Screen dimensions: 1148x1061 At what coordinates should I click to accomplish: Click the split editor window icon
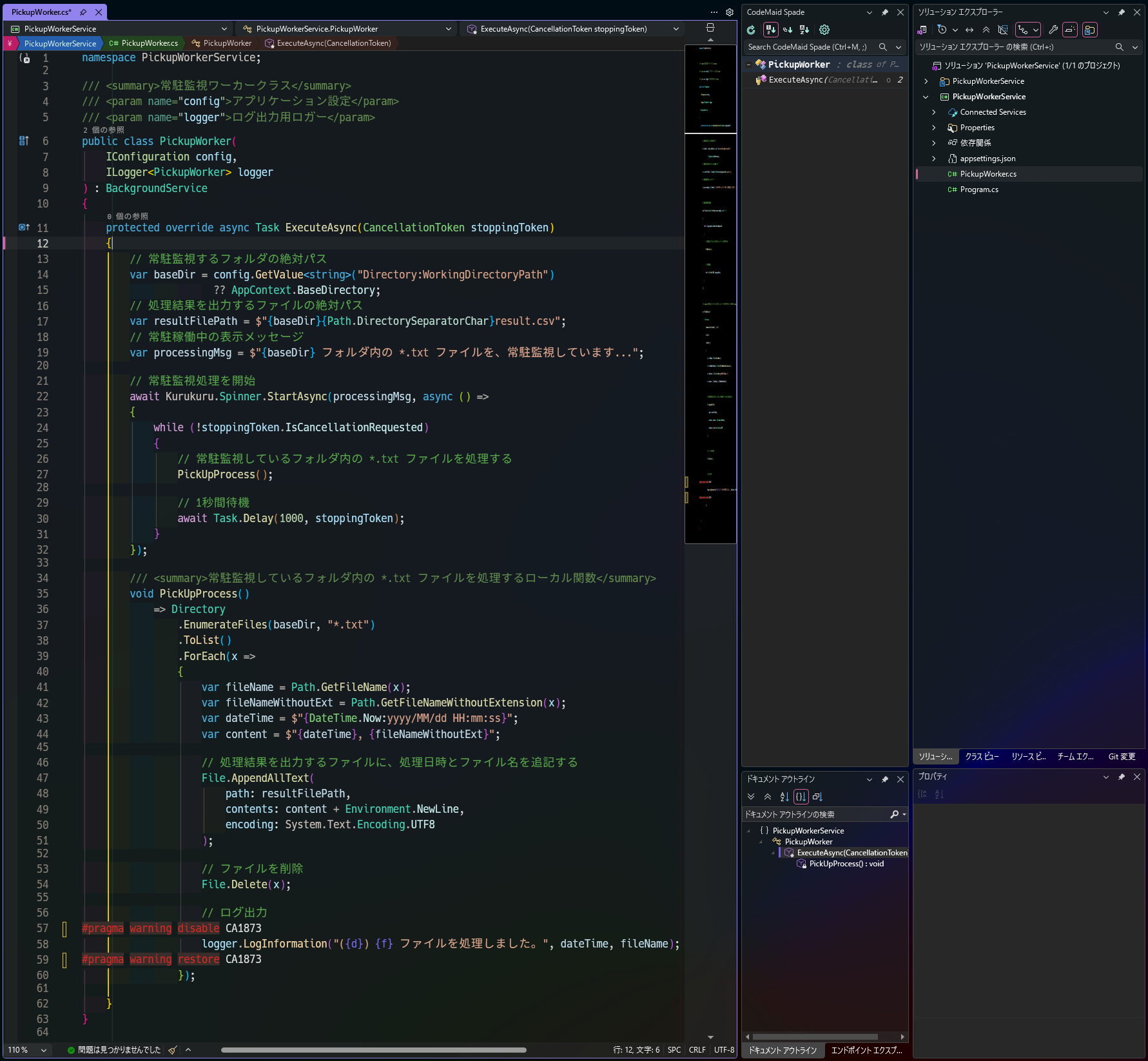point(710,28)
